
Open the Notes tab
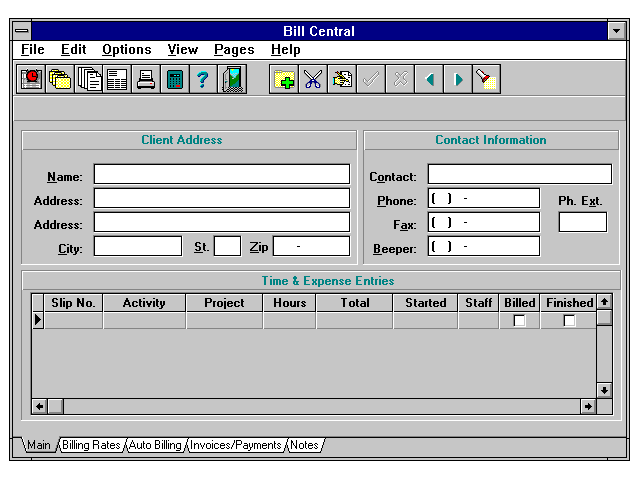(304, 445)
